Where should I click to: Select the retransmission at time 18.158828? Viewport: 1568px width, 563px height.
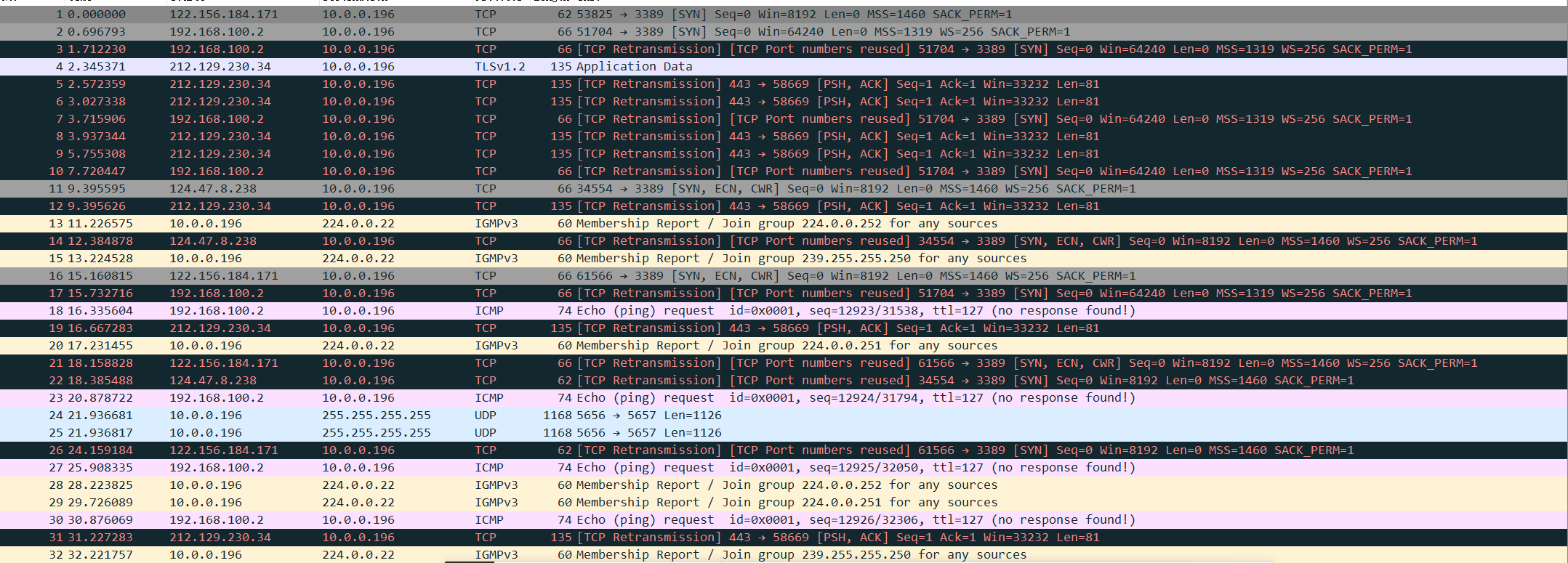[784, 363]
